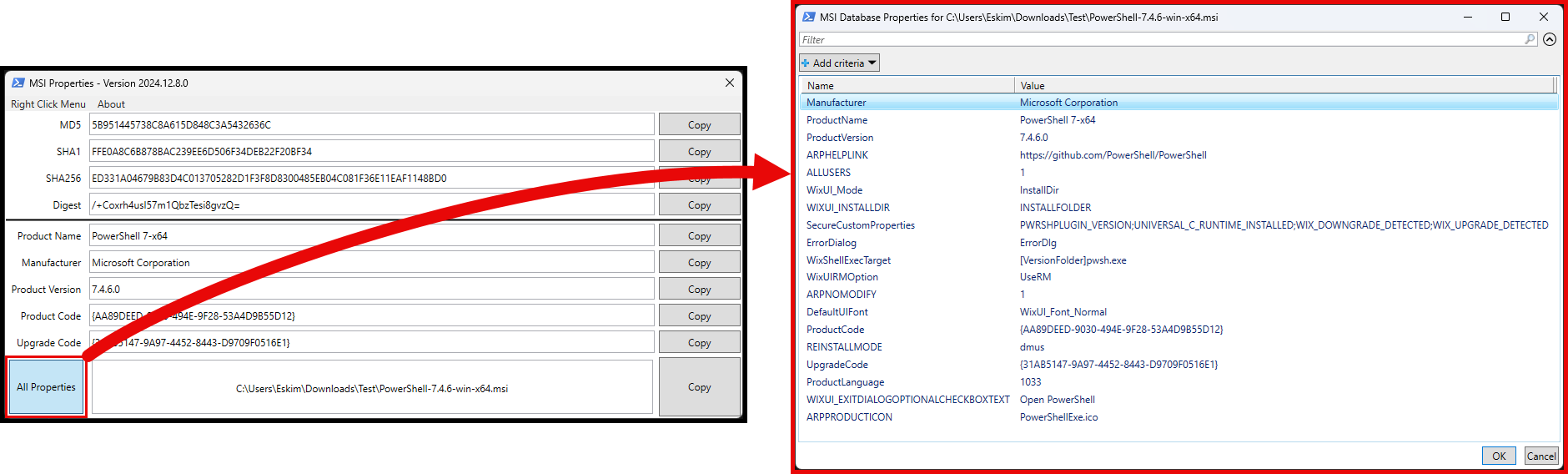Click the MSI file path field

coord(372,387)
